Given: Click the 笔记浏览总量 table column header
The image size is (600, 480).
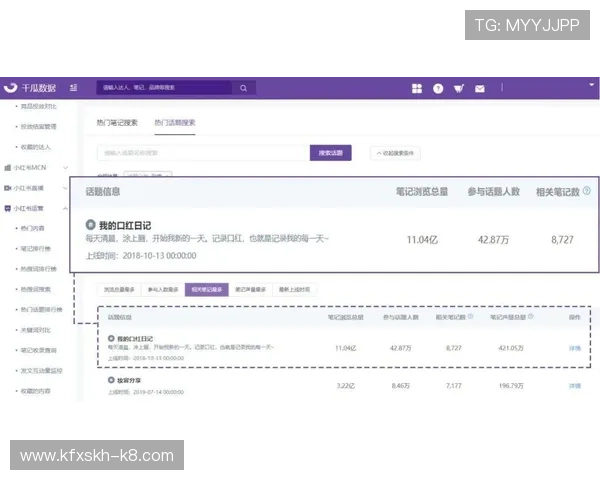Looking at the screenshot, I should tap(346, 317).
